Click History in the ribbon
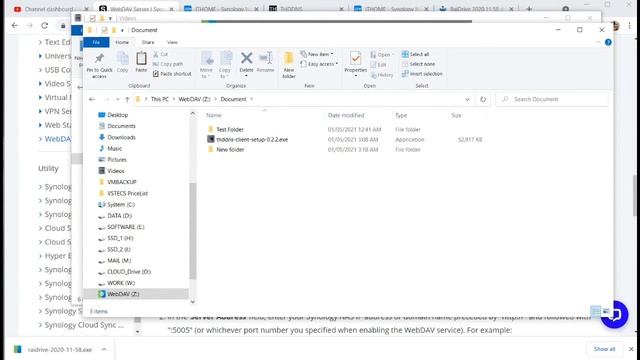 (x=382, y=75)
